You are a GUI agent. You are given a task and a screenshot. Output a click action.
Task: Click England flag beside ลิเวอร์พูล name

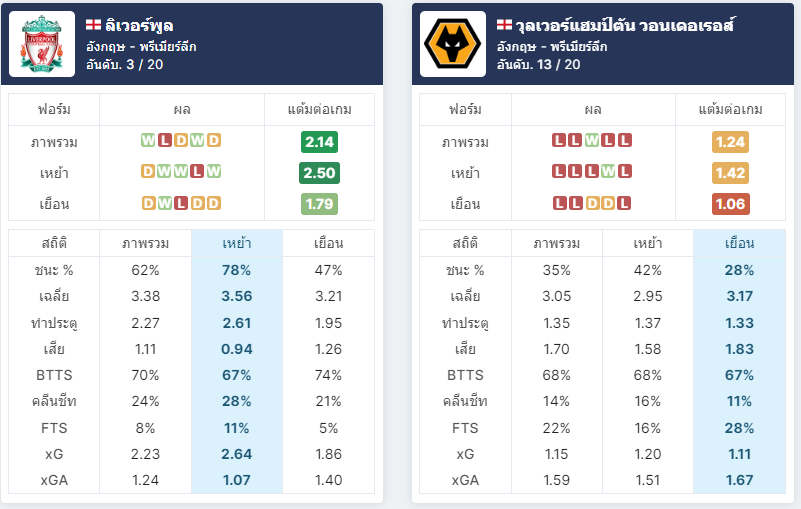tap(93, 25)
